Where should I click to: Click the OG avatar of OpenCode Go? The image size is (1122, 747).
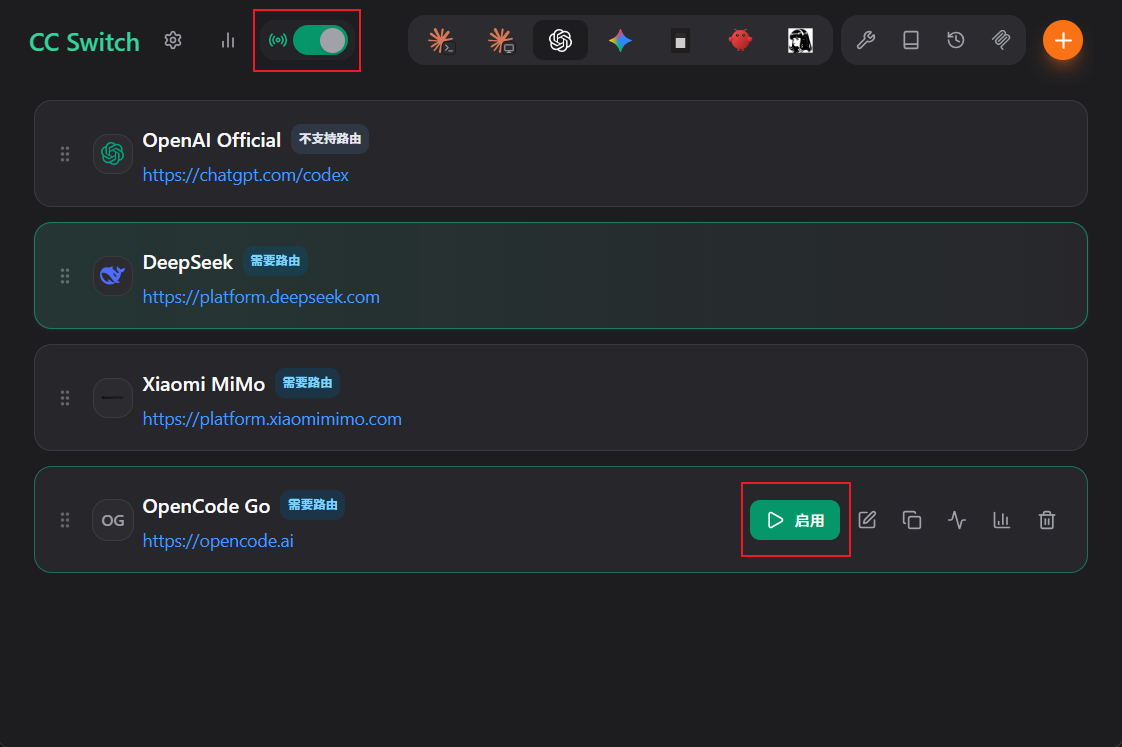coord(113,520)
